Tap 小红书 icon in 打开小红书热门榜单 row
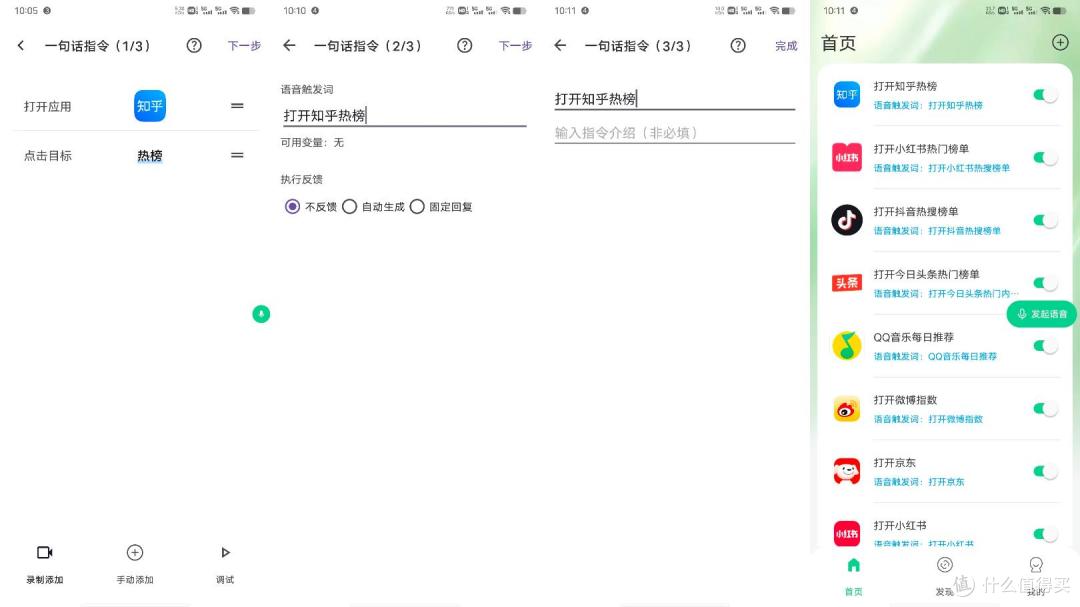Viewport: 1080px width, 607px height. pos(847,158)
